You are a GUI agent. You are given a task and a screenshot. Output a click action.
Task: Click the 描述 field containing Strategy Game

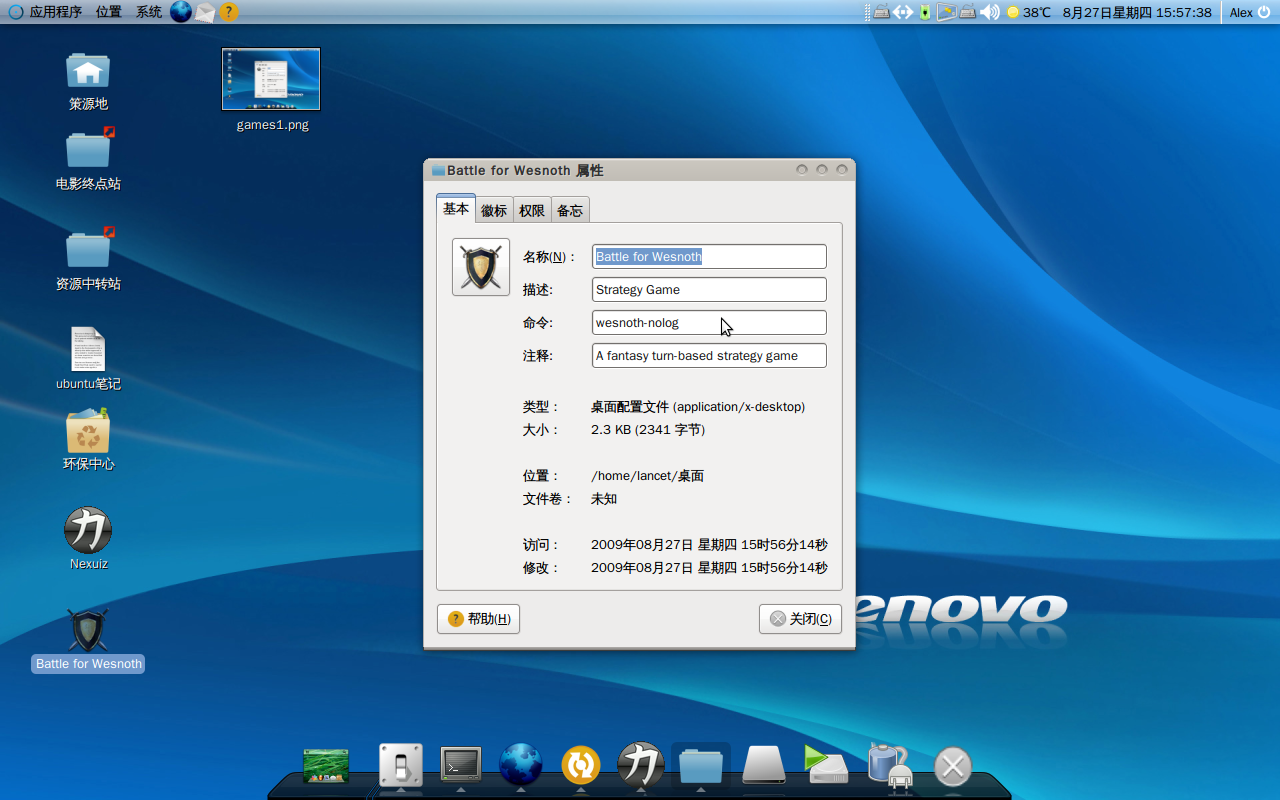coord(709,289)
